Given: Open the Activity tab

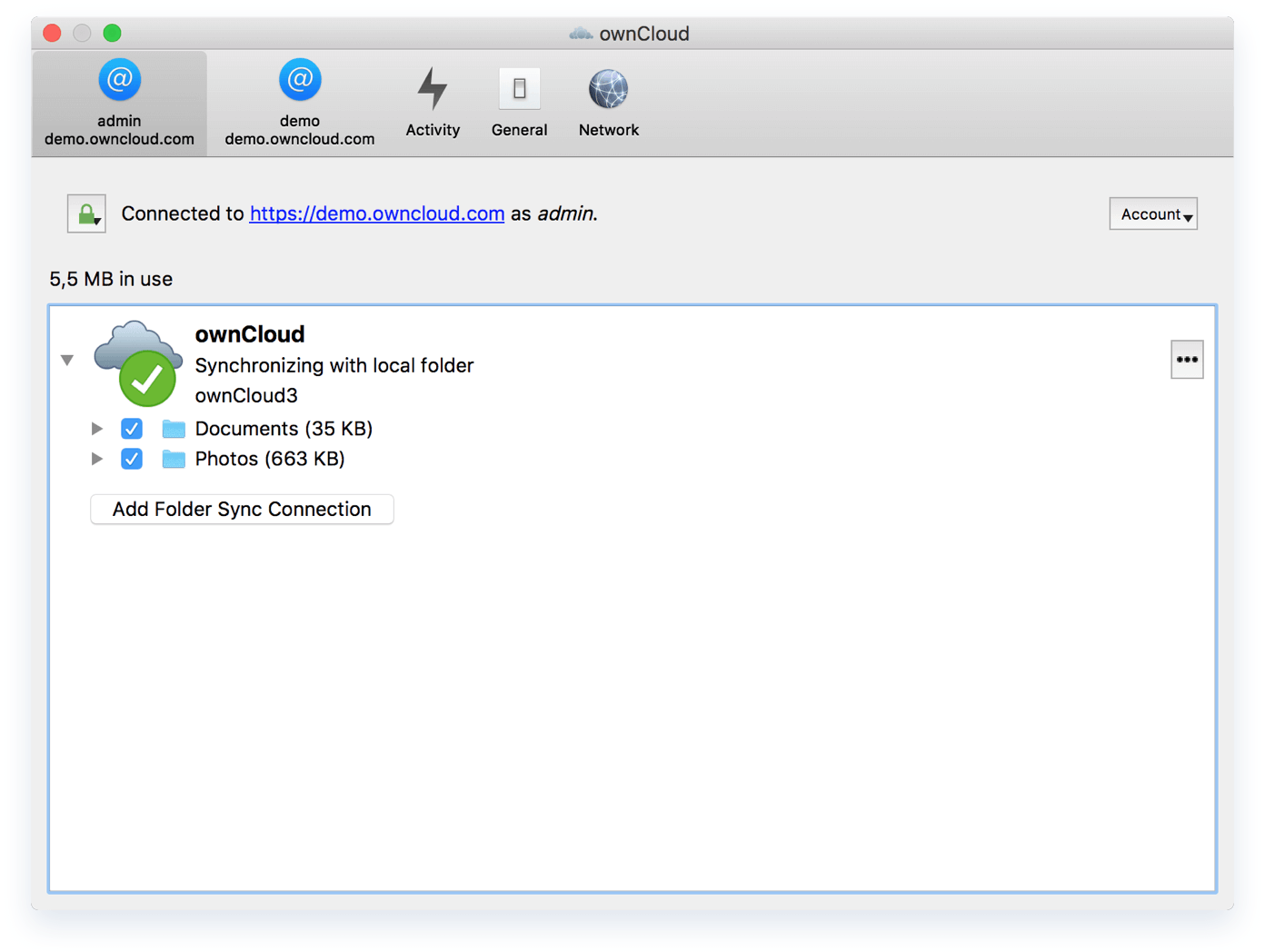Looking at the screenshot, I should (433, 103).
